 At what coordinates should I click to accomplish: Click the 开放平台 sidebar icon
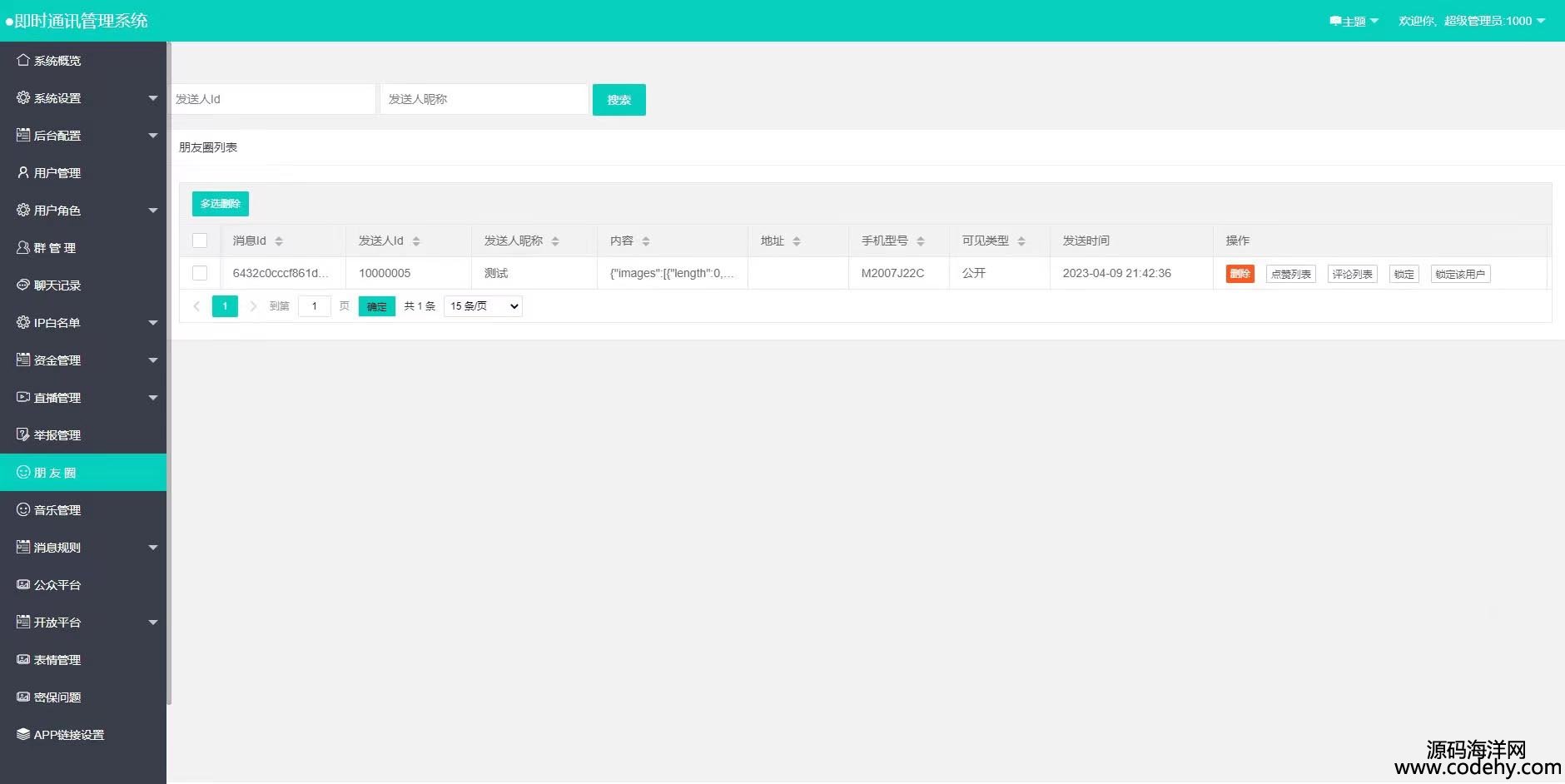(23, 622)
